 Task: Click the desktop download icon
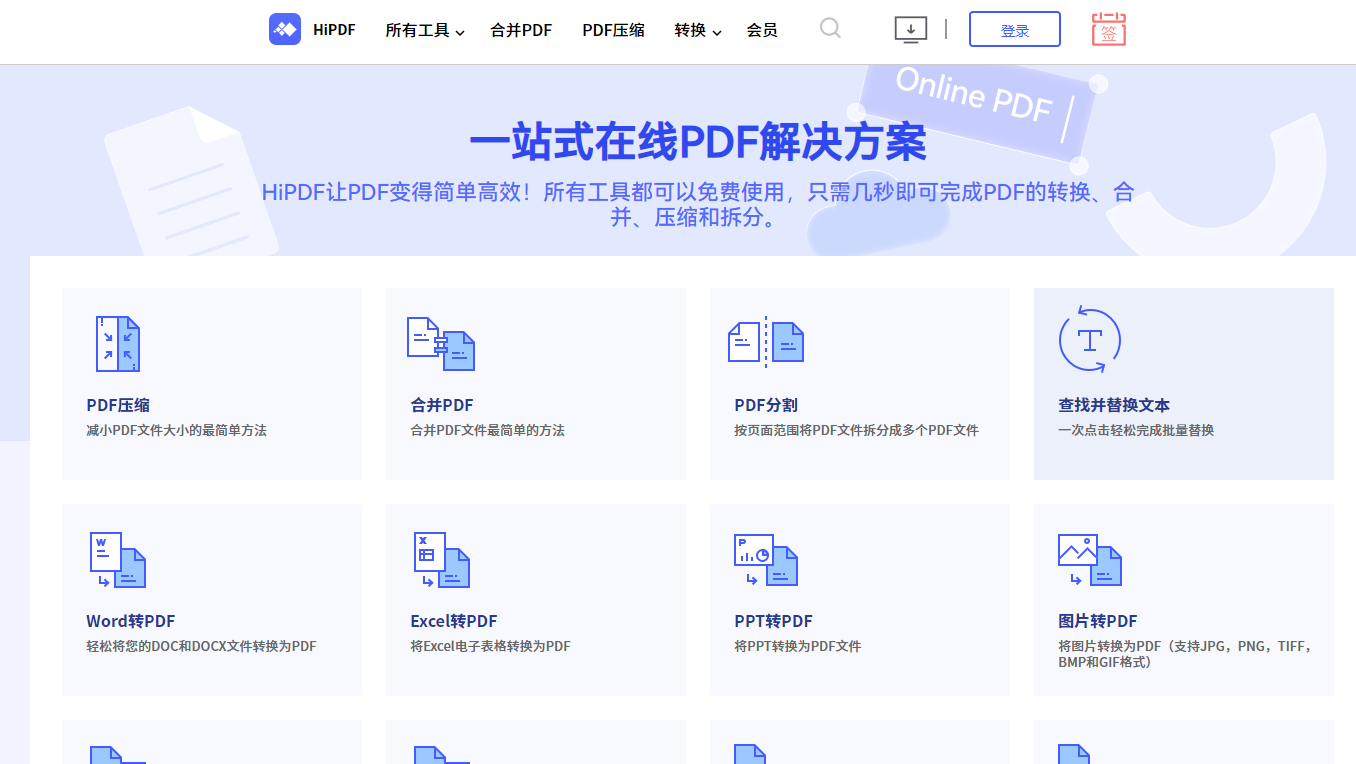click(910, 29)
